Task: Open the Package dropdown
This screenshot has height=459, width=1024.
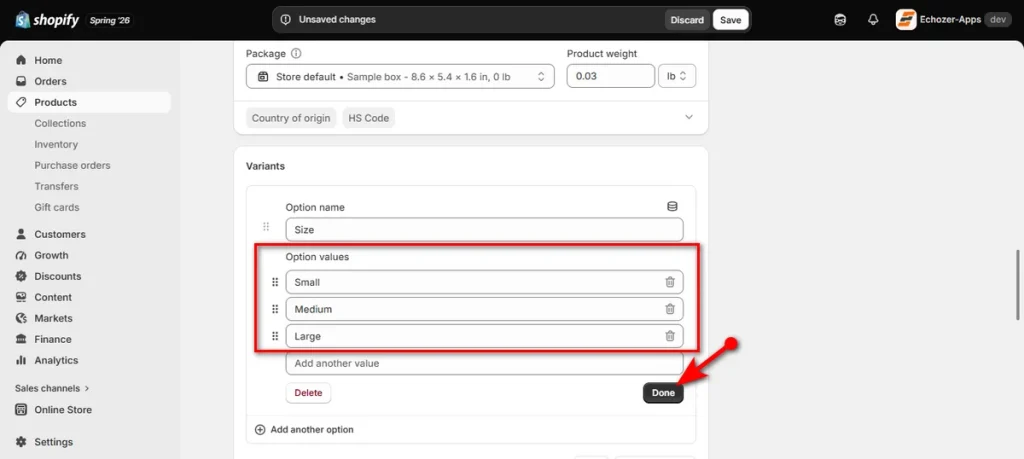Action: point(400,76)
